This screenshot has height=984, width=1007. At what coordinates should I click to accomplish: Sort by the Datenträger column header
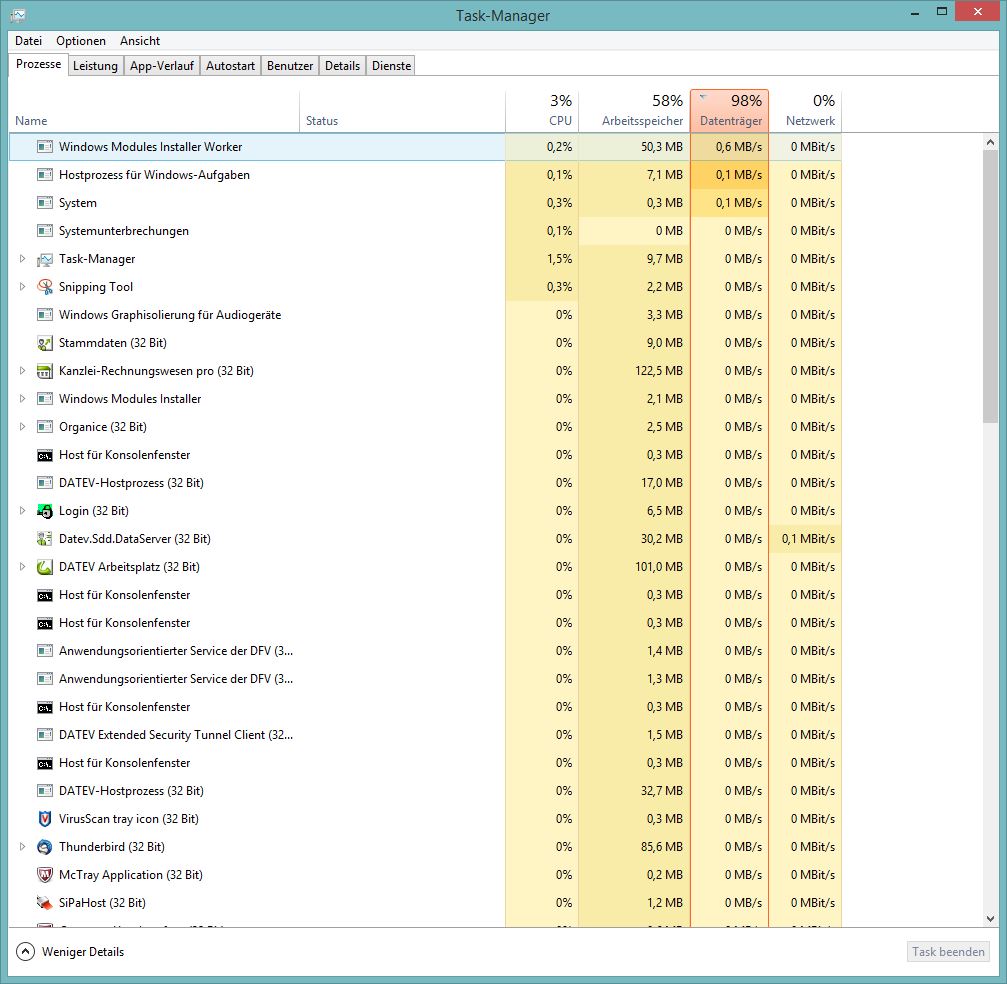tap(730, 110)
